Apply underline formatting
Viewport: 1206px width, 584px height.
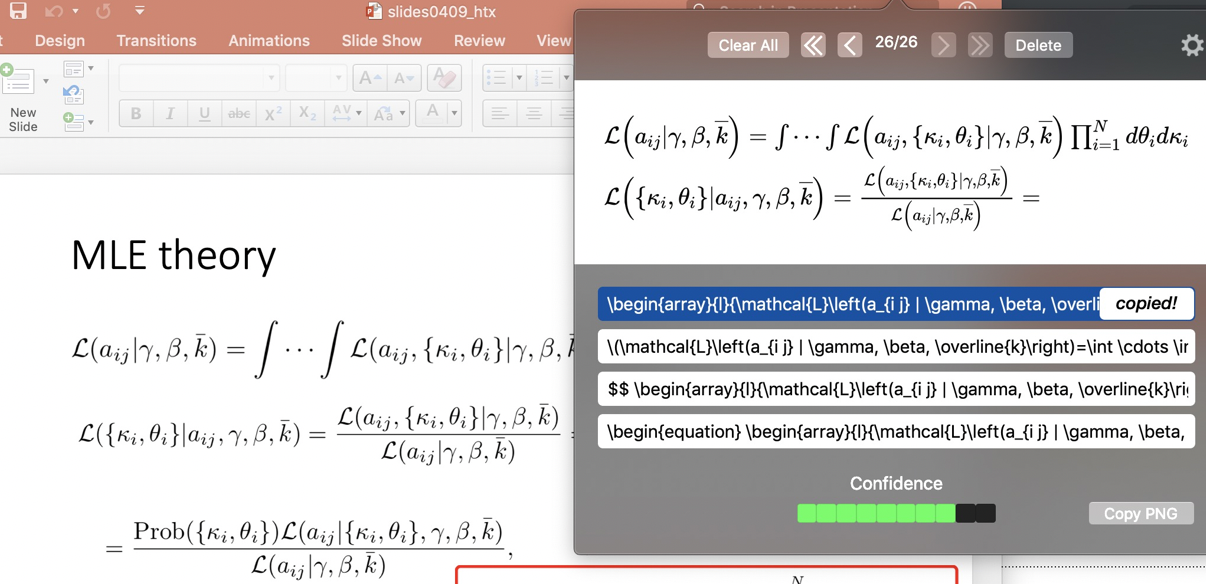click(204, 113)
